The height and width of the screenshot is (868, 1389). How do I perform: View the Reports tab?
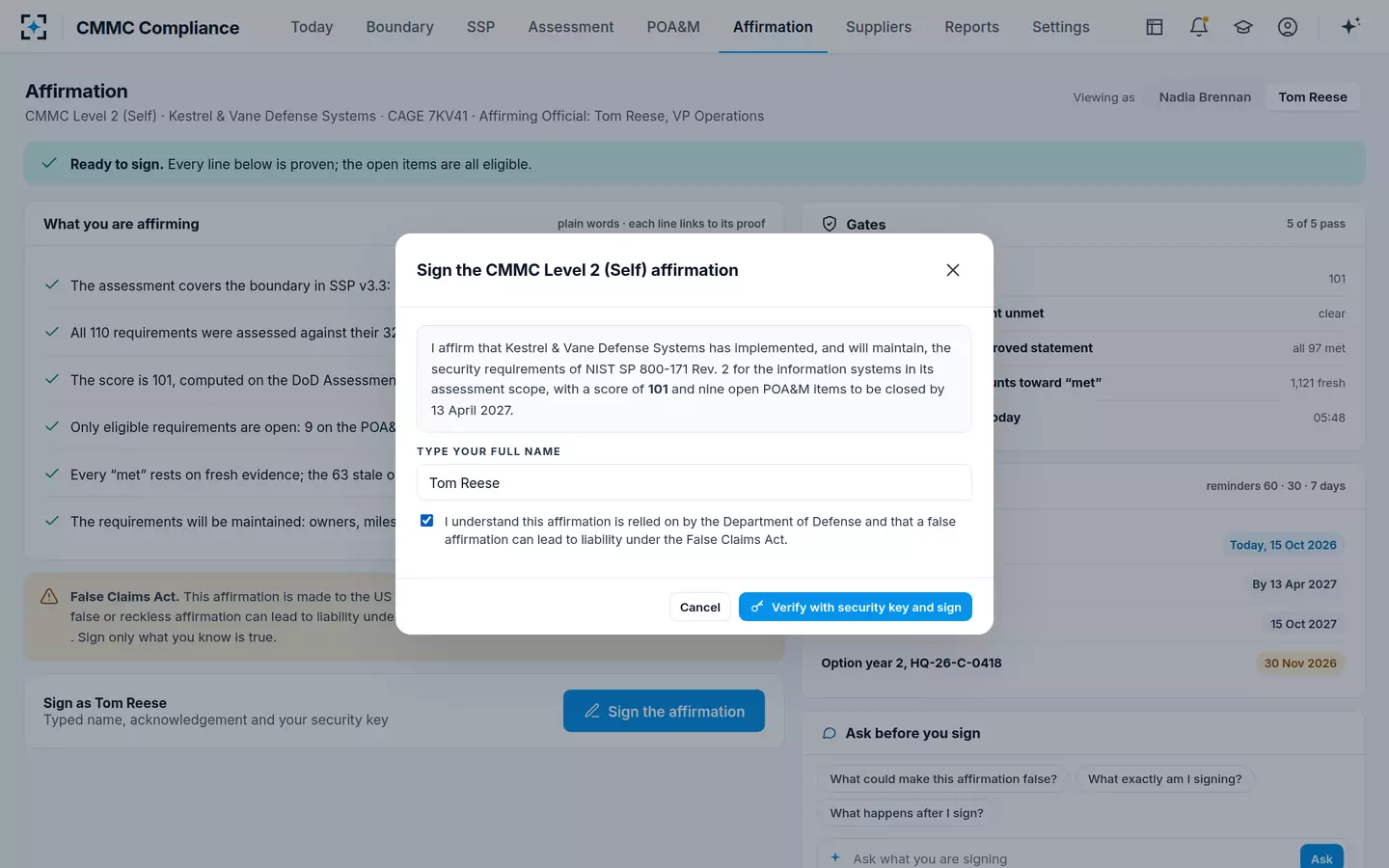click(x=971, y=27)
